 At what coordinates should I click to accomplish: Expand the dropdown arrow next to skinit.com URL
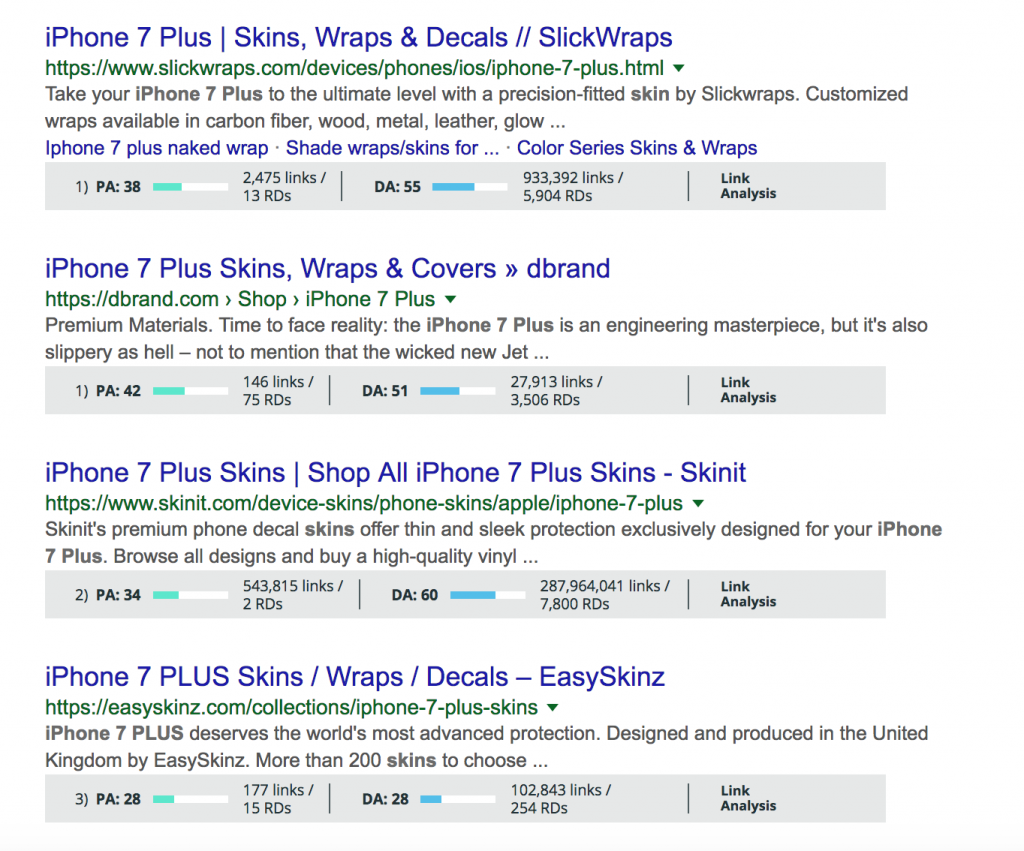(x=698, y=503)
